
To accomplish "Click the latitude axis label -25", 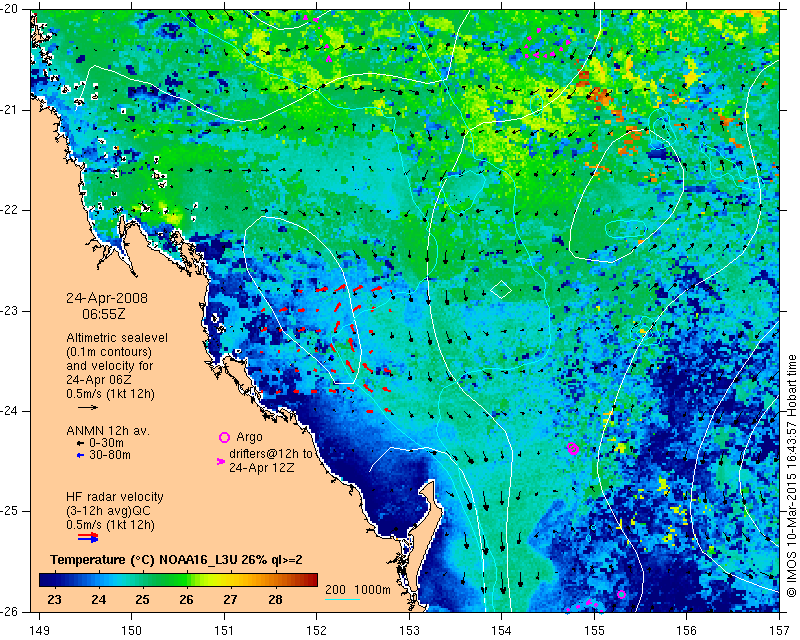I will tap(9, 511).
